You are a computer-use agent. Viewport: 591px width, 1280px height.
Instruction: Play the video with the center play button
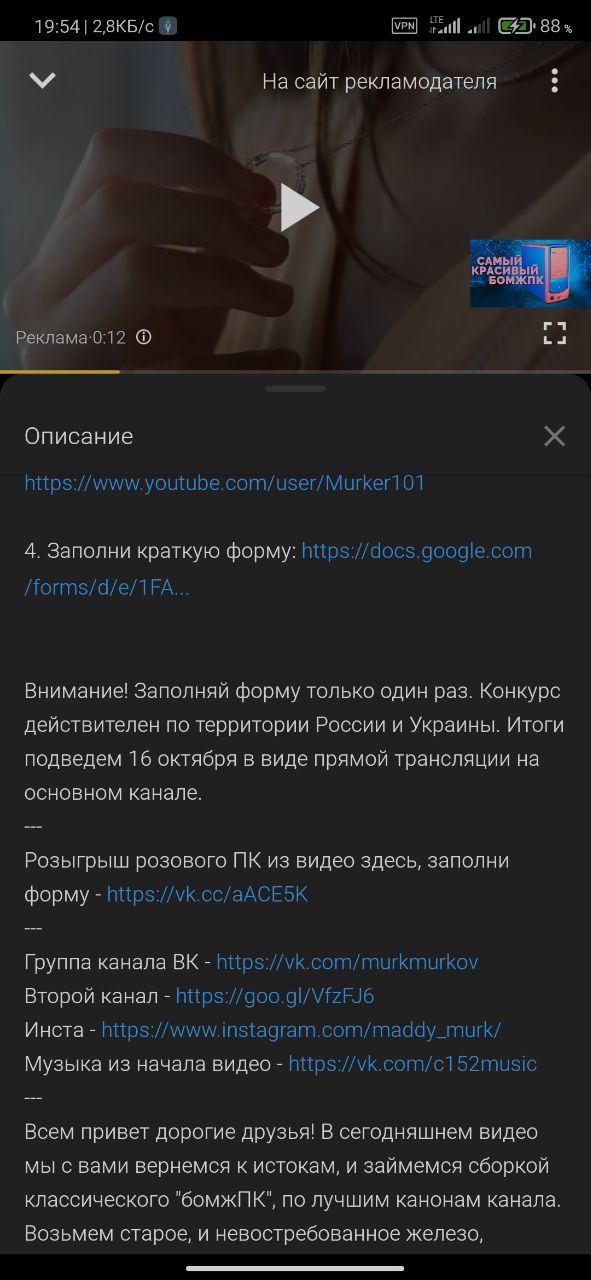[298, 207]
